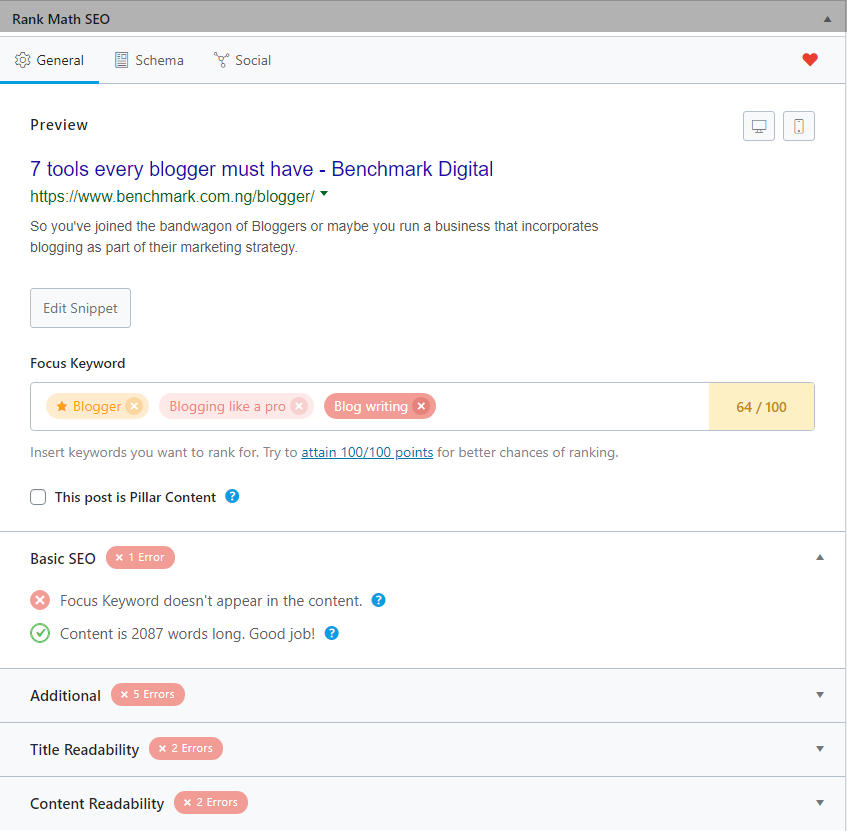
Task: Expand the Additional section
Action: (820, 695)
